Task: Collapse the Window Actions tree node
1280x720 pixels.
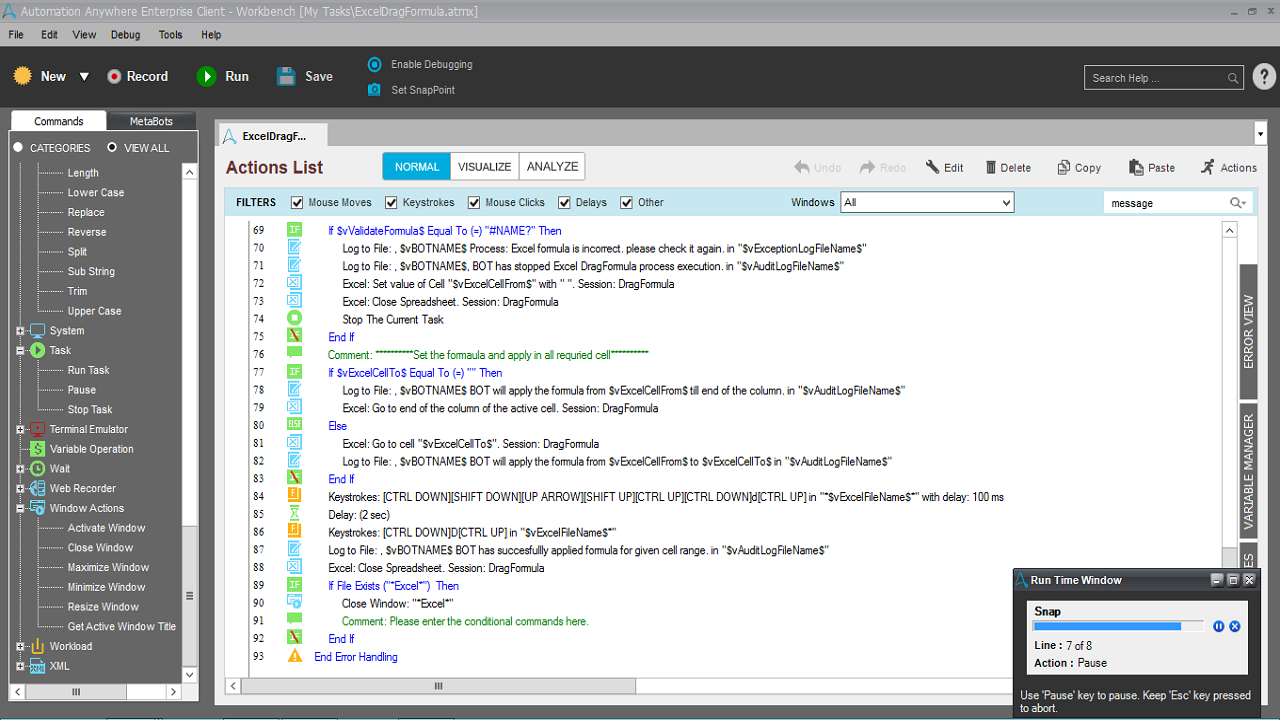Action: click(20, 509)
